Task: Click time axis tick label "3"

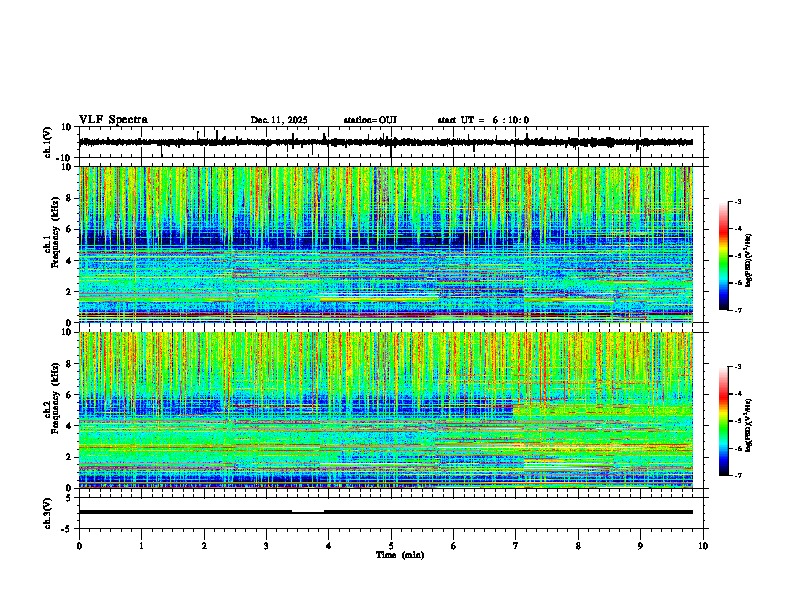Action: pyautogui.click(x=266, y=546)
